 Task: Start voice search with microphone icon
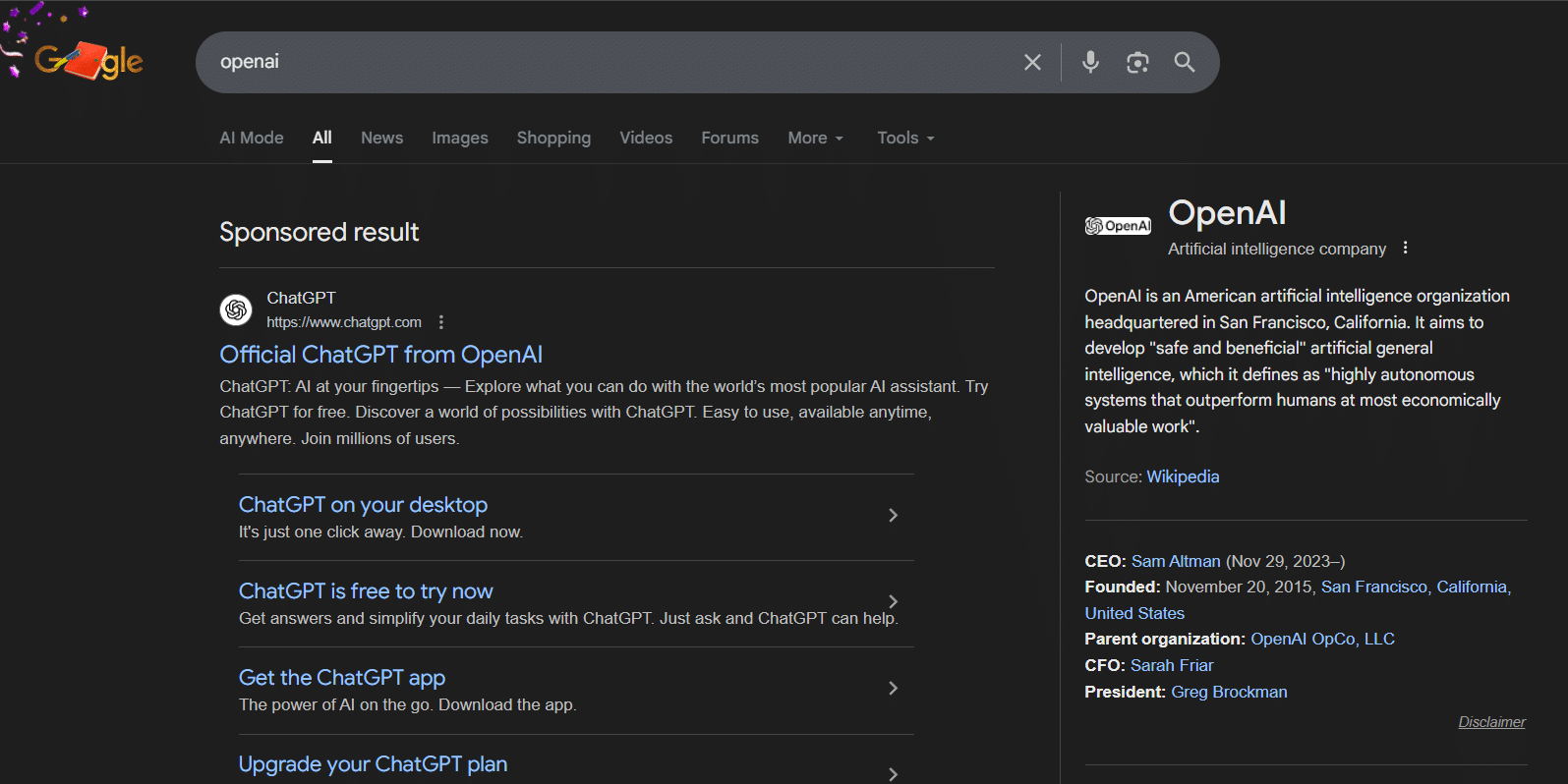click(x=1090, y=62)
